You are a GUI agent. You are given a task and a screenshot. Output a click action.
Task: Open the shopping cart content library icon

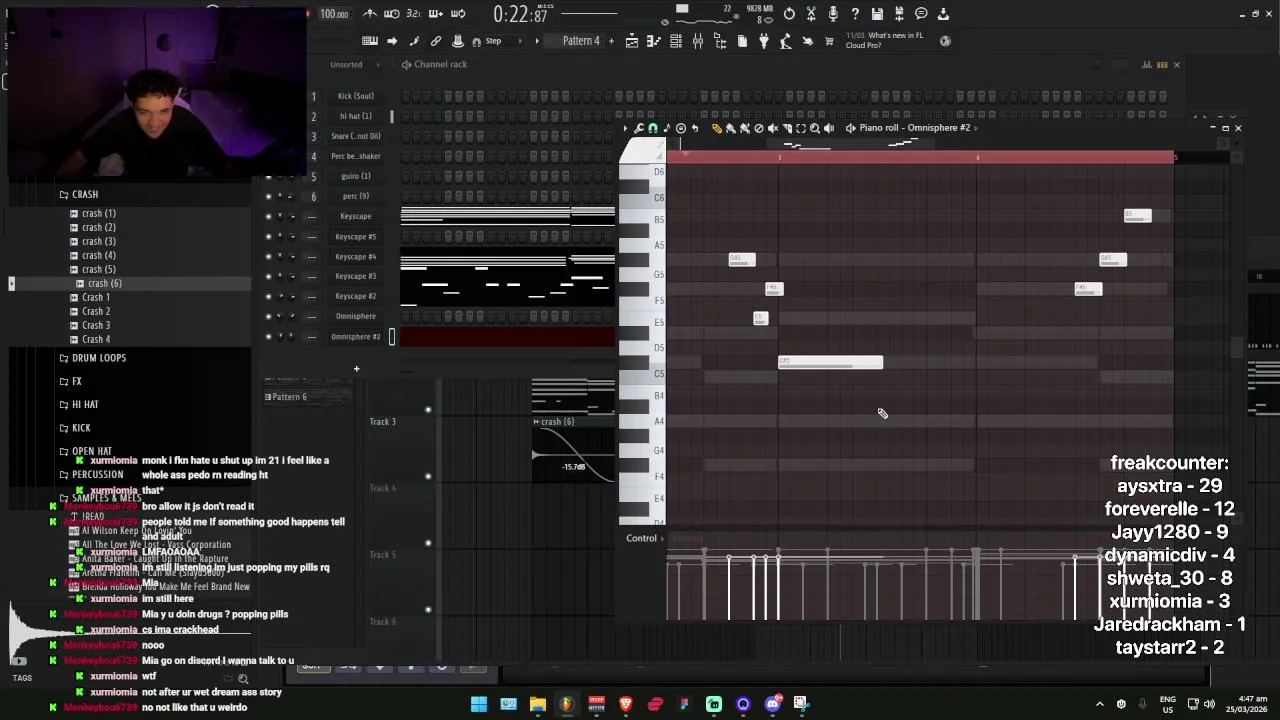tap(829, 41)
